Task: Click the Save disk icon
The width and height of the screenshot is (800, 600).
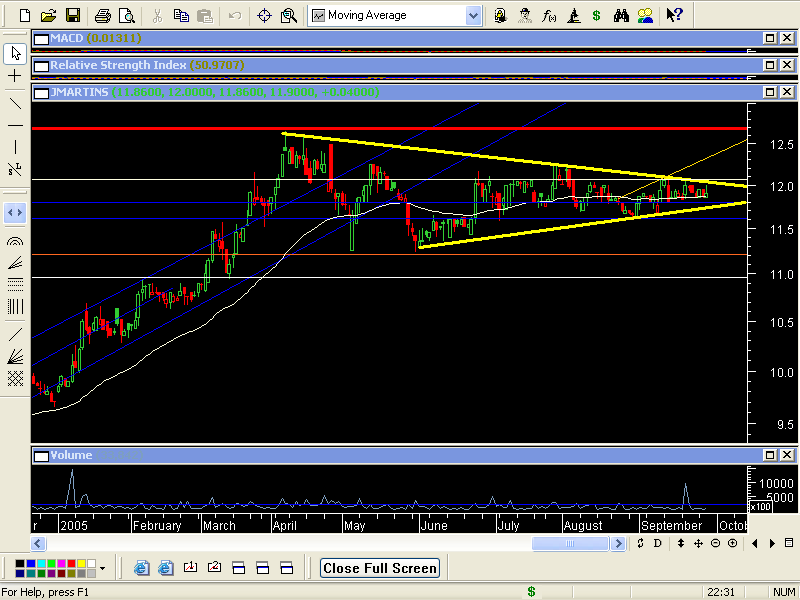Action: 72,15
